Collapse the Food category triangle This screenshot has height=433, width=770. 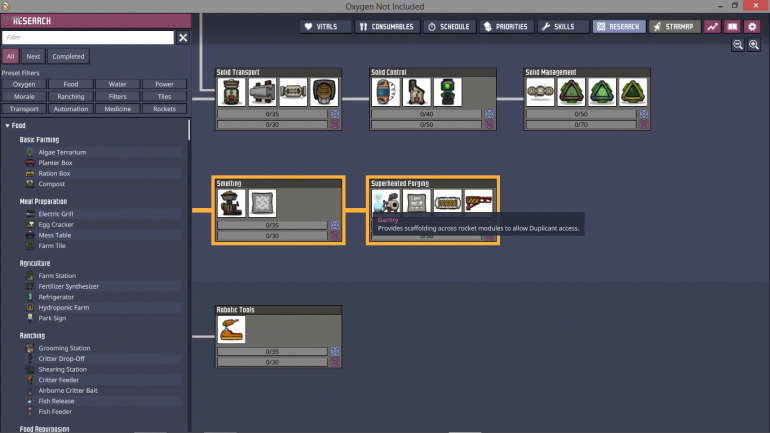point(7,126)
